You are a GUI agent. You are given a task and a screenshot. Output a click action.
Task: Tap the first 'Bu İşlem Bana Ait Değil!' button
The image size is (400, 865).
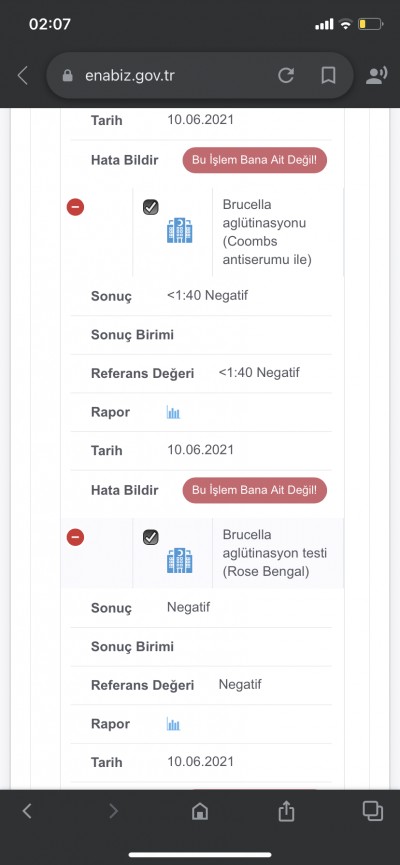coord(255,160)
